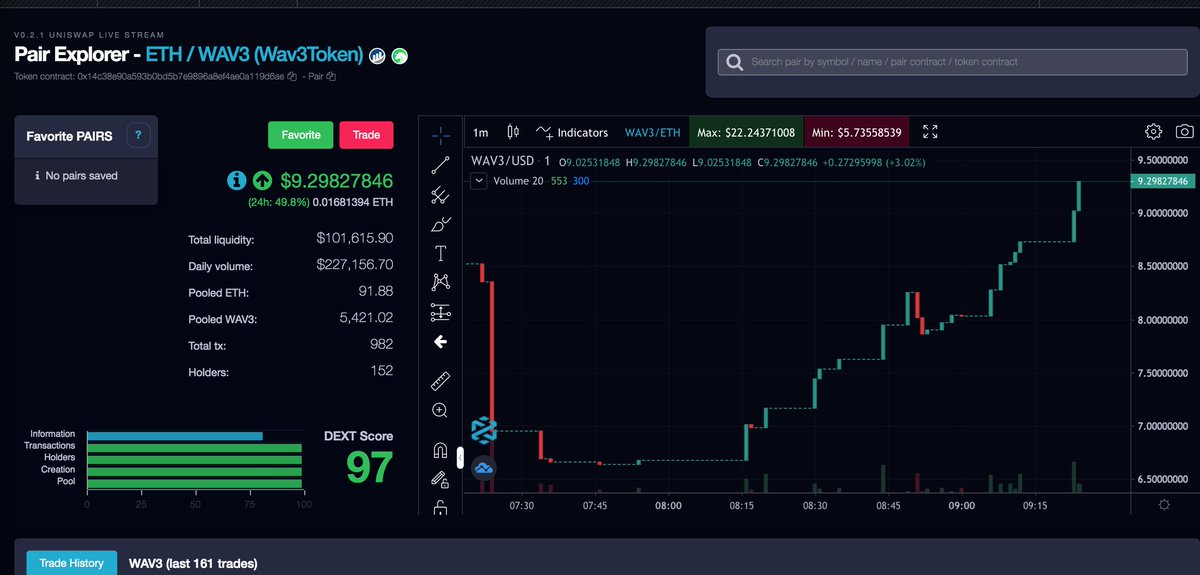Image resolution: width=1200 pixels, height=575 pixels.
Task: Open the Indicators dialog
Action: [572, 132]
